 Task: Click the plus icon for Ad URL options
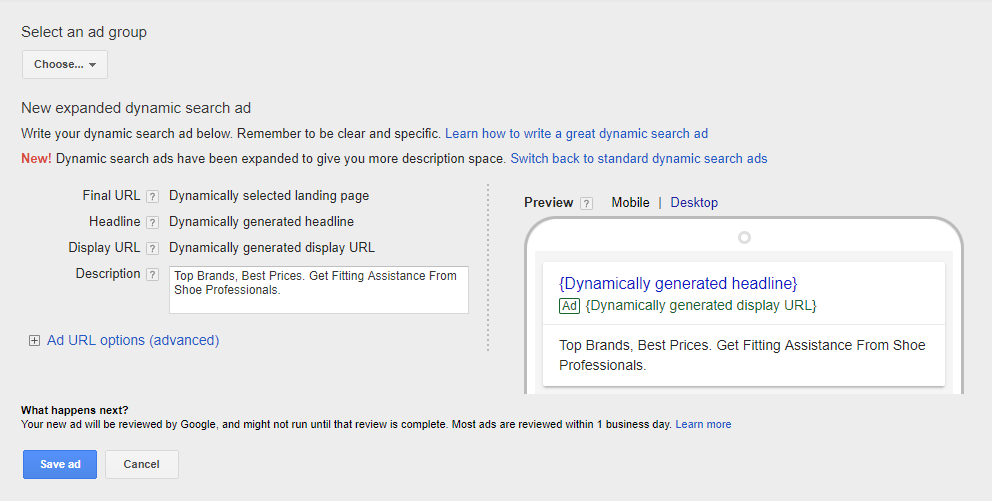point(35,341)
